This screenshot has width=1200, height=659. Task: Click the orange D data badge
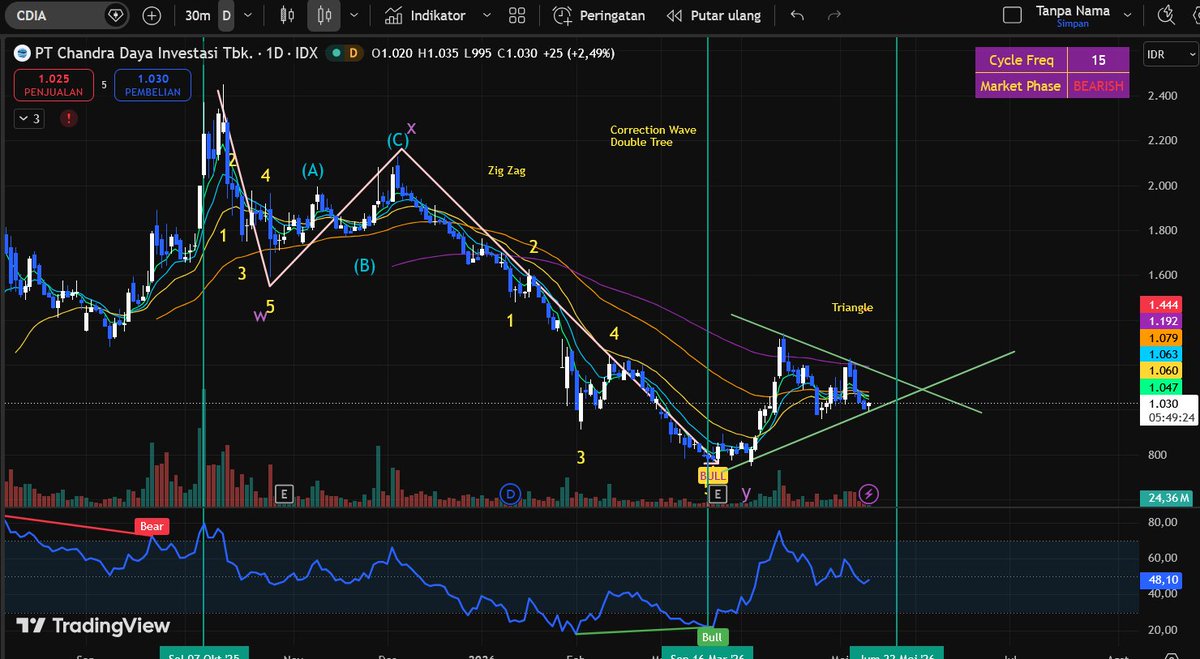point(355,53)
